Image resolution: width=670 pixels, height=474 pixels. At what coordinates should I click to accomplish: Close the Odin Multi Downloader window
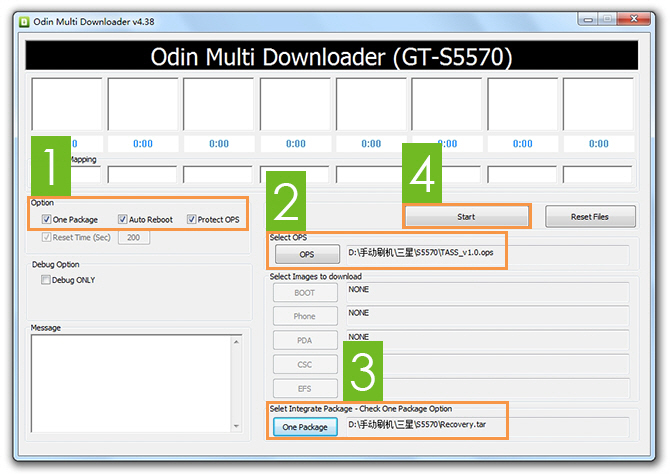[634, 19]
